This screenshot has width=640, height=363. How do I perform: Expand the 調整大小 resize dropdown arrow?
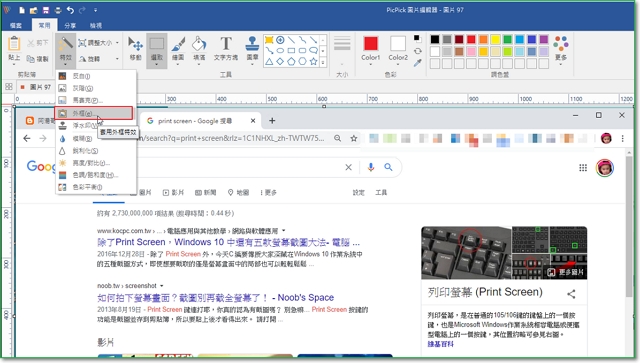[x=117, y=43]
